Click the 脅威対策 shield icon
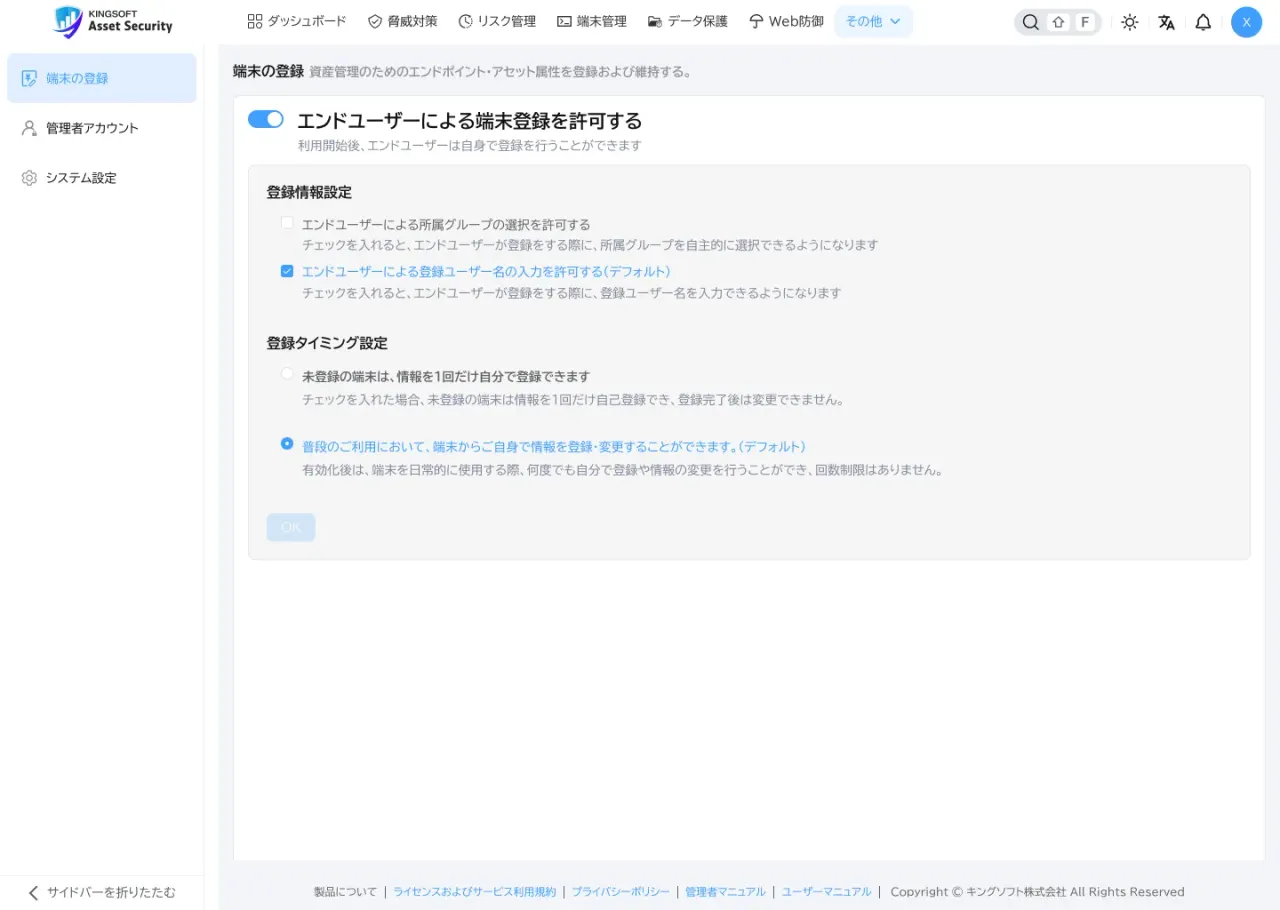Image resolution: width=1280 pixels, height=910 pixels. pyautogui.click(x=375, y=21)
